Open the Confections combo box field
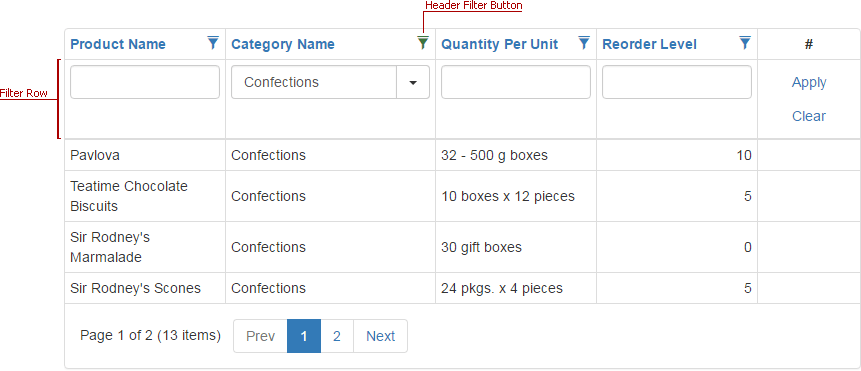 pyautogui.click(x=314, y=82)
